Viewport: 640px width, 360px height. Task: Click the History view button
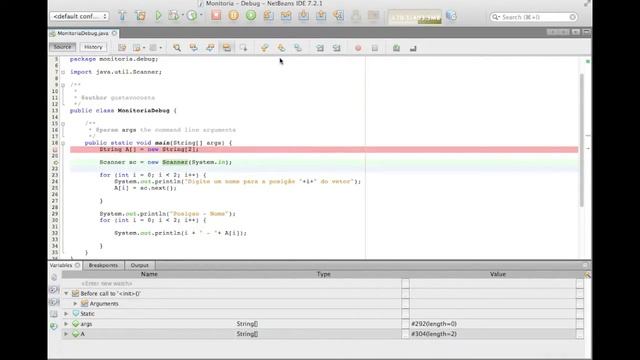[93, 47]
